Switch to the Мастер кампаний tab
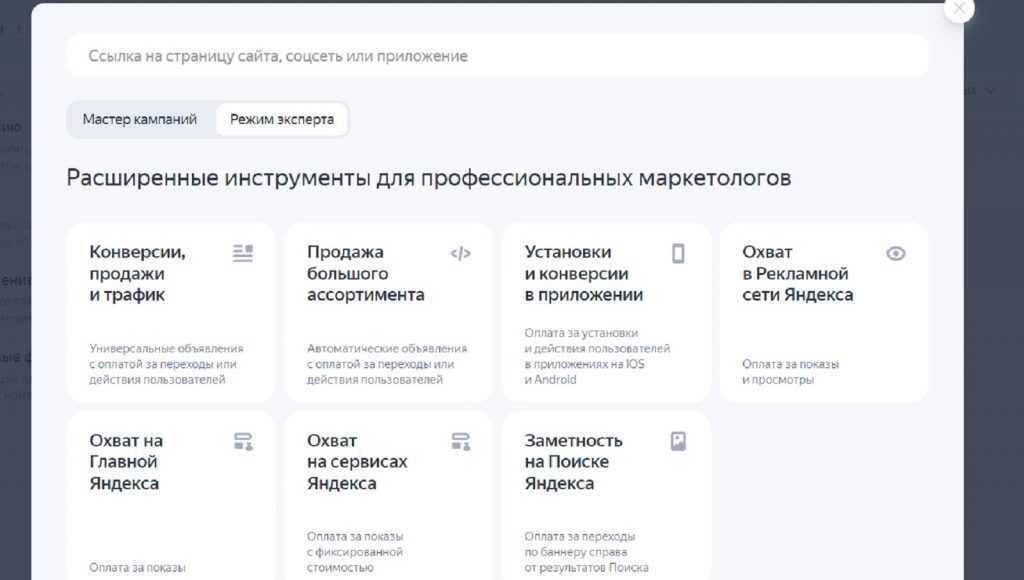 (x=140, y=119)
